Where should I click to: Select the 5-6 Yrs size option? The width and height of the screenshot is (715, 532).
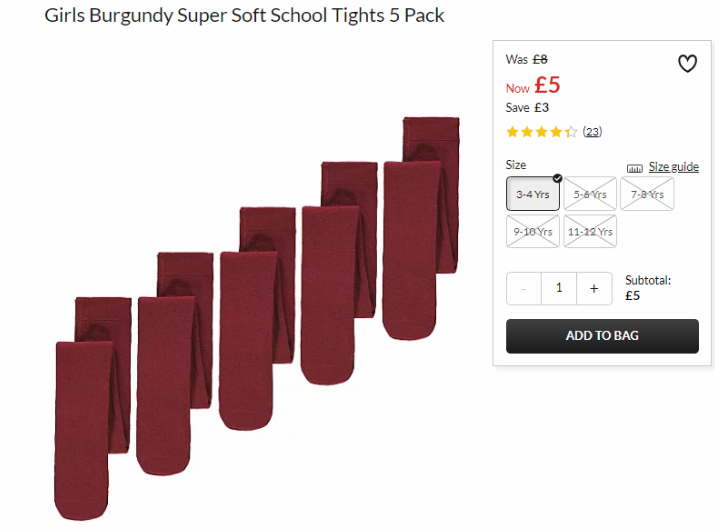(590, 194)
